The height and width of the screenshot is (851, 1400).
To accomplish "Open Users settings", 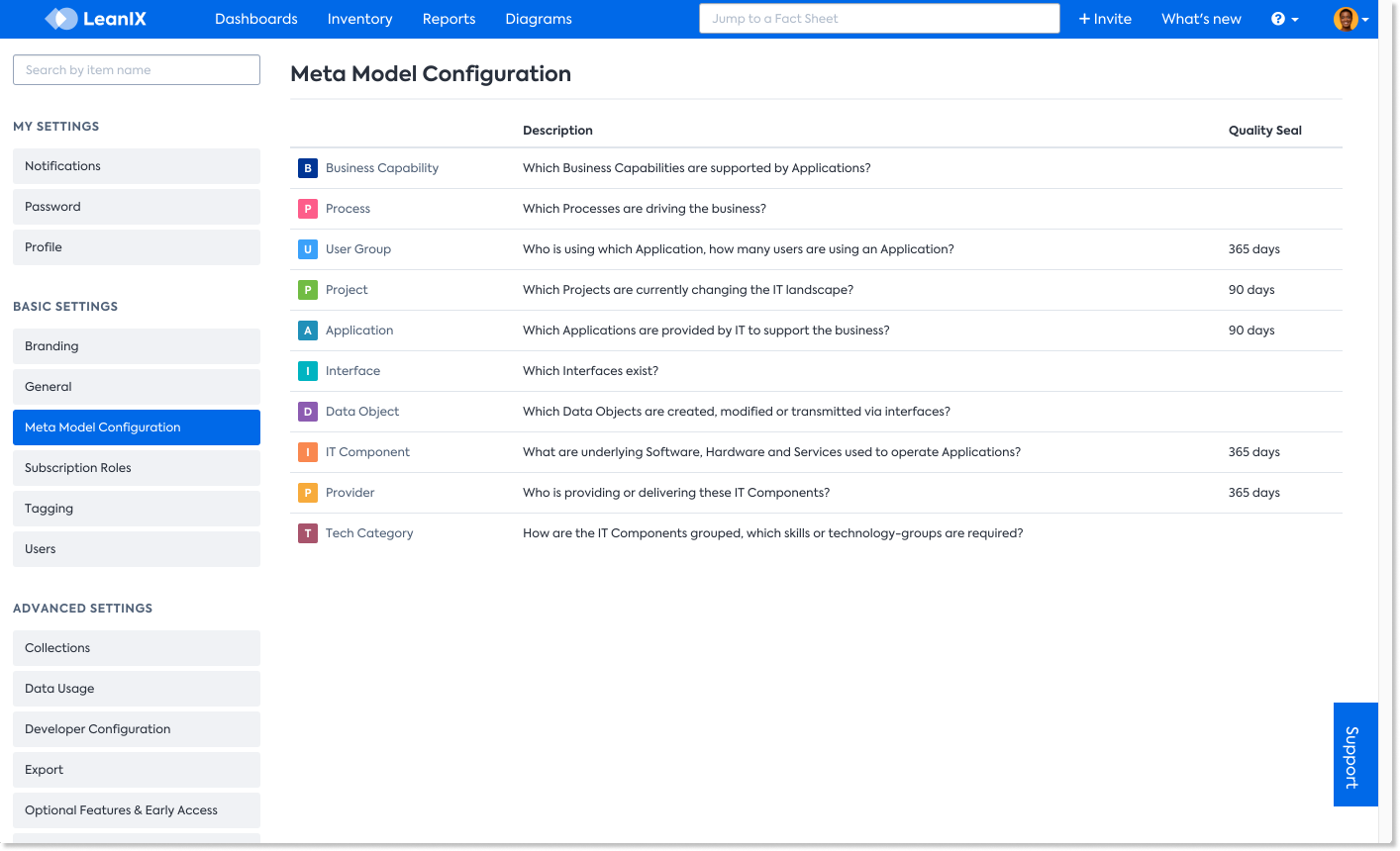I will tap(137, 549).
